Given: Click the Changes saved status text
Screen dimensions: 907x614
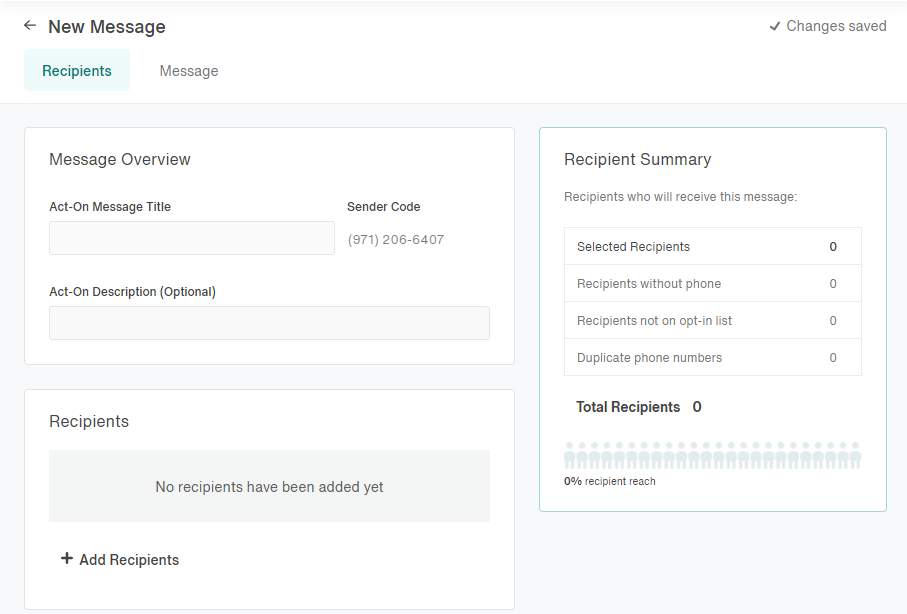Looking at the screenshot, I should [x=836, y=26].
